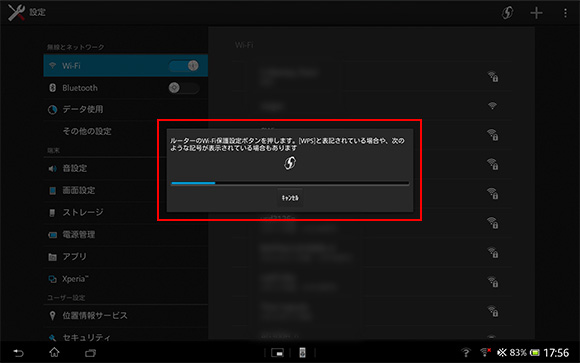
Task: Turn off the Wi-Fi switch
Action: pos(184,65)
